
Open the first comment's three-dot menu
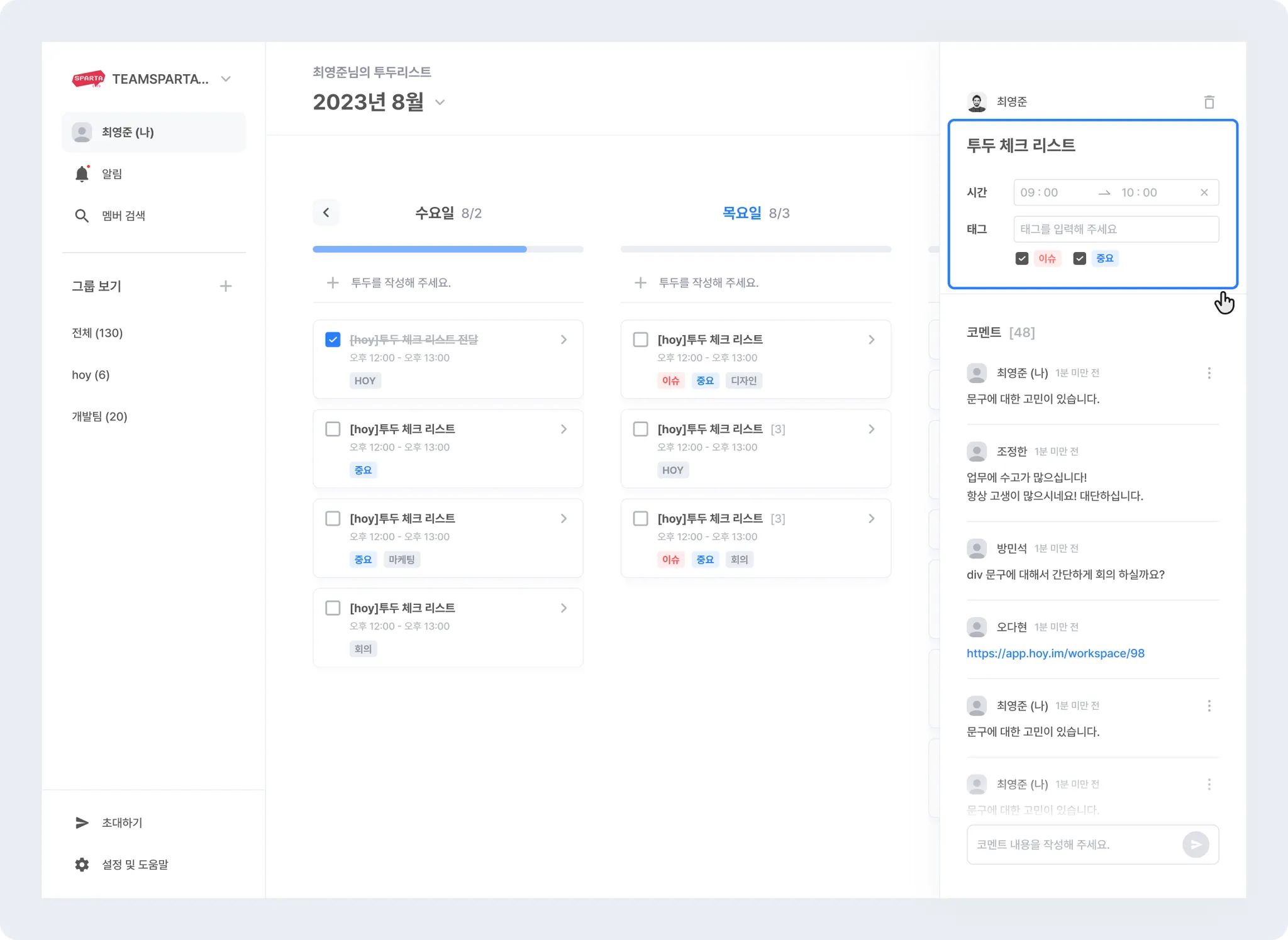1209,373
